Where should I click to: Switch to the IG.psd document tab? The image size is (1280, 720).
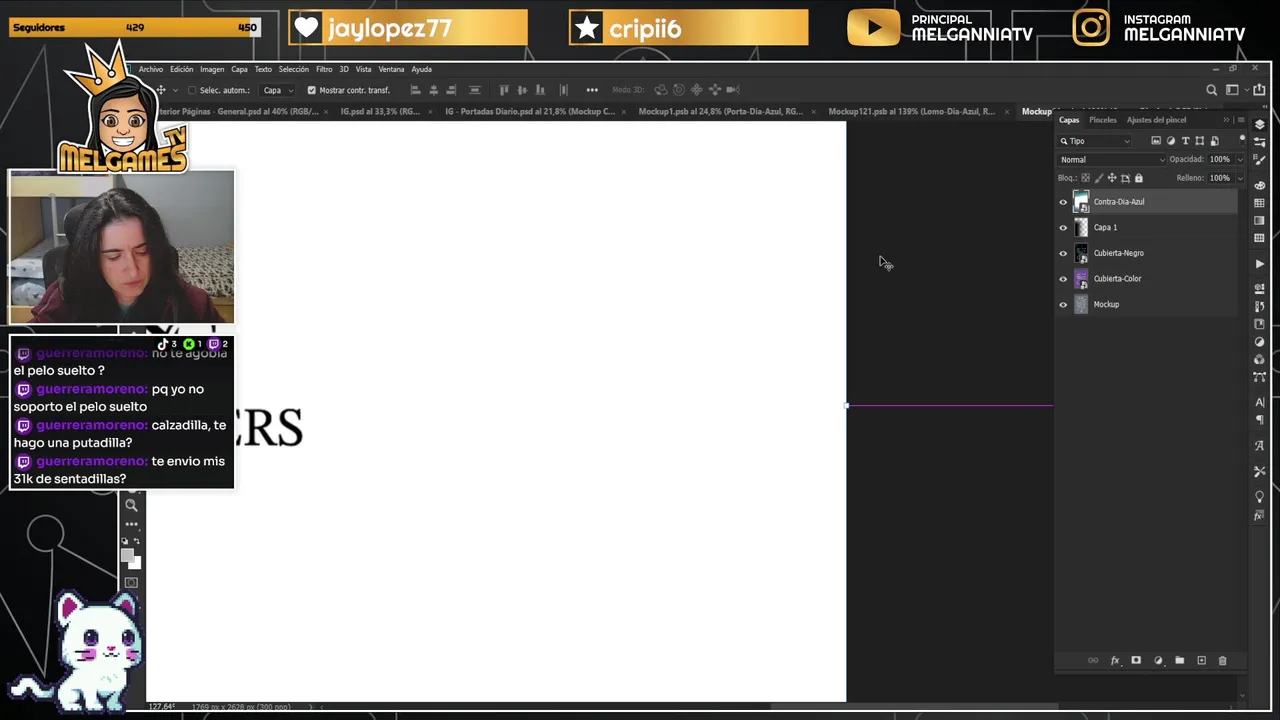coord(380,111)
